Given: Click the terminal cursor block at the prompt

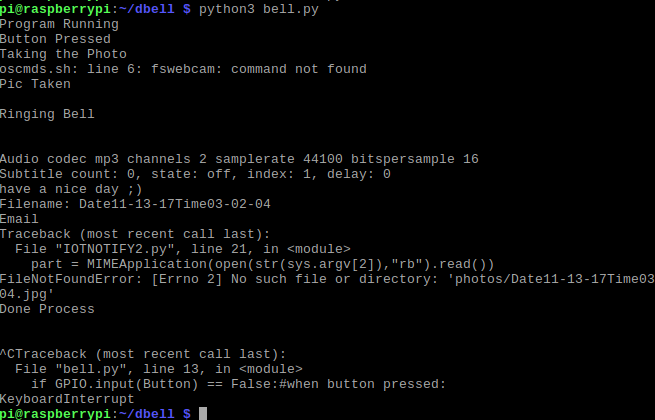Looking at the screenshot, I should point(203,414).
